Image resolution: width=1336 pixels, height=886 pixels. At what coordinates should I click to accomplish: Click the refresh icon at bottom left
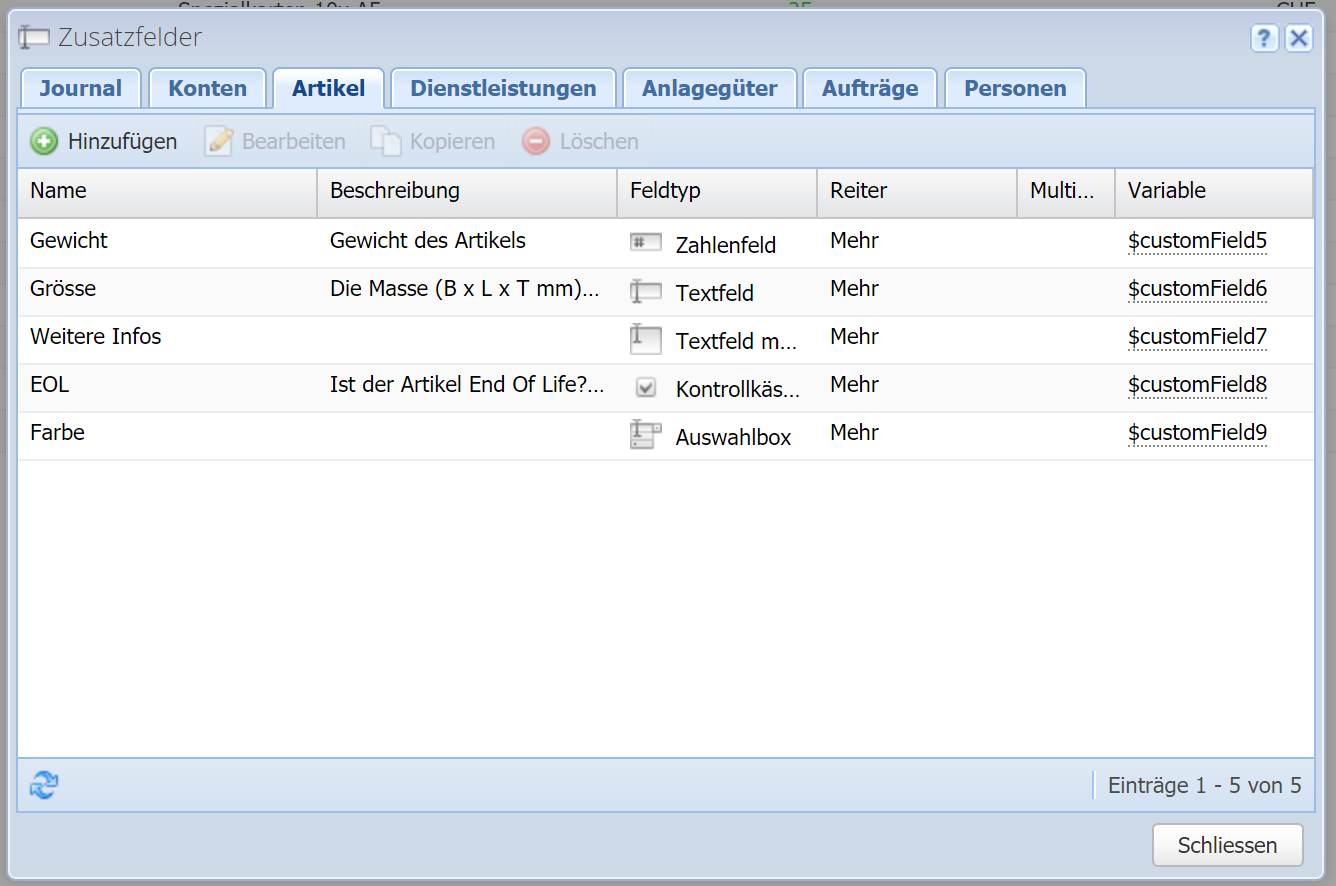click(x=44, y=785)
